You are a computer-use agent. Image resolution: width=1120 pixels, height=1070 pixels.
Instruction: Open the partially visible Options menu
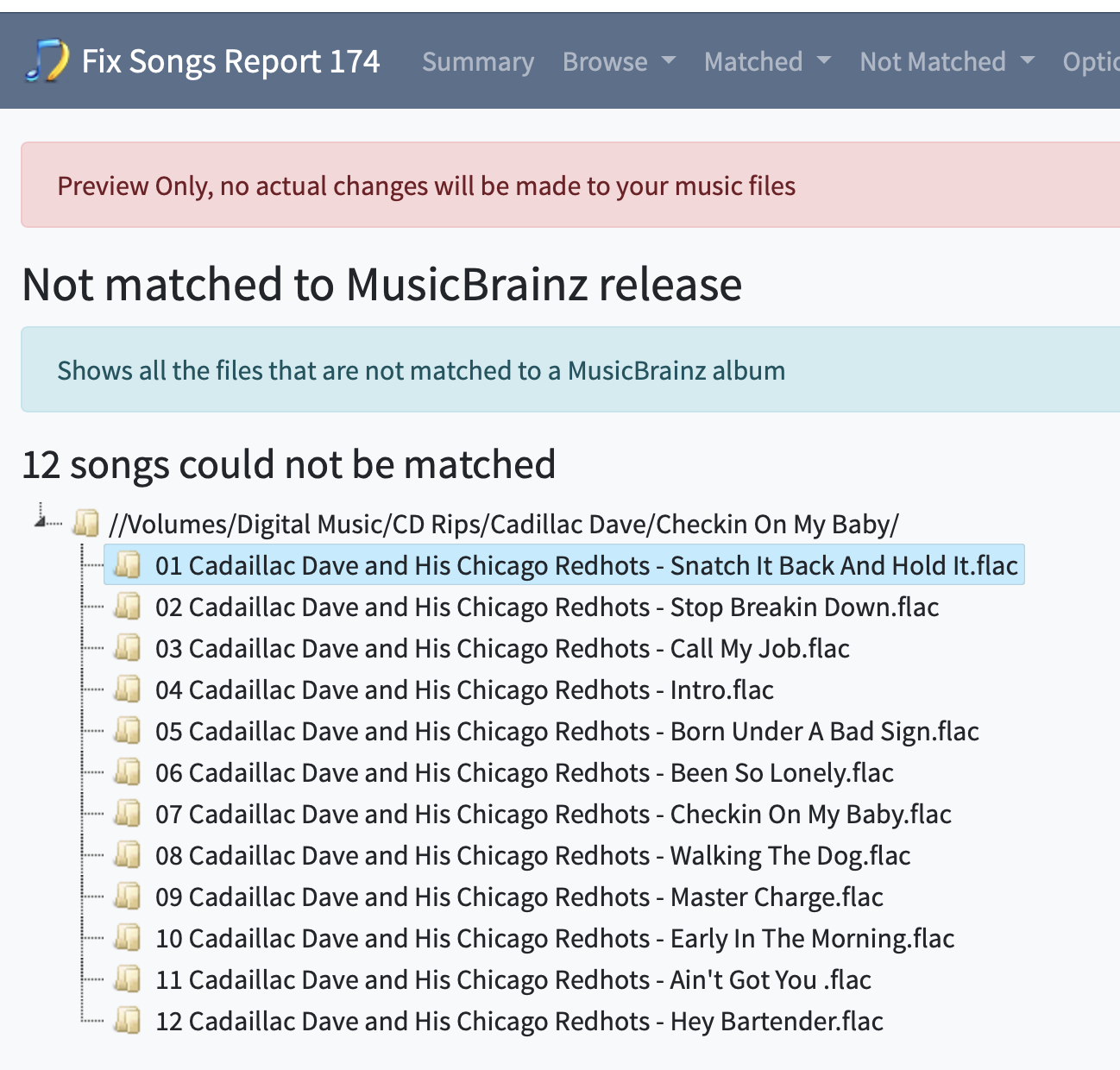click(1091, 62)
